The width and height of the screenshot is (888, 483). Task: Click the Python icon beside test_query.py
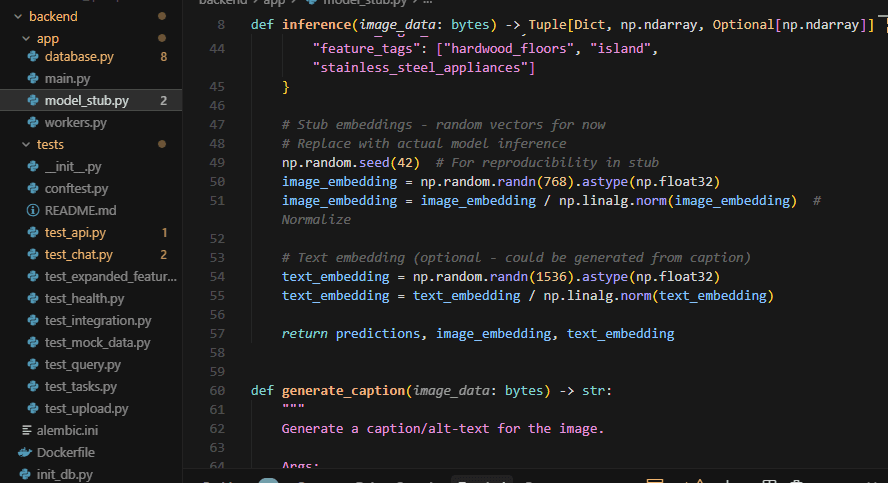tap(33, 365)
